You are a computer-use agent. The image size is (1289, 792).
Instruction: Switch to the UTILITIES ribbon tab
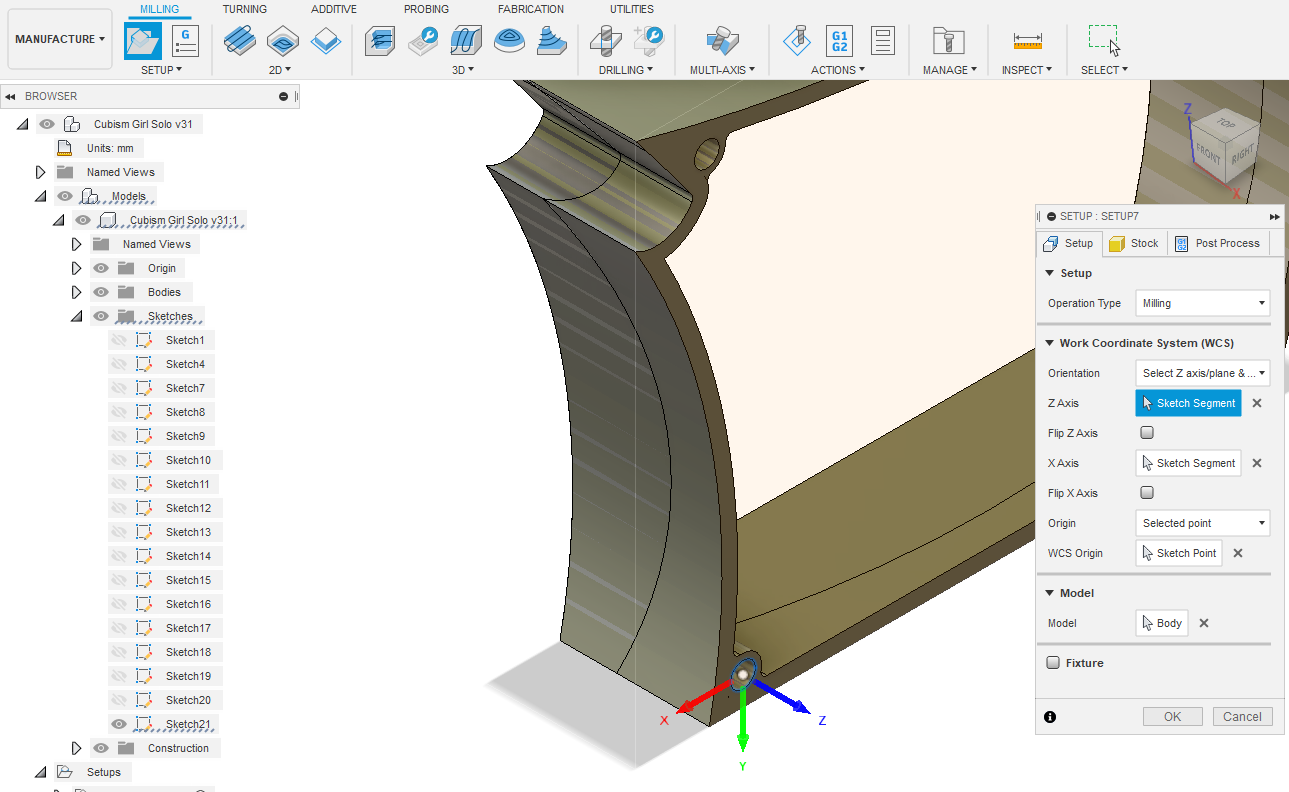[632, 9]
